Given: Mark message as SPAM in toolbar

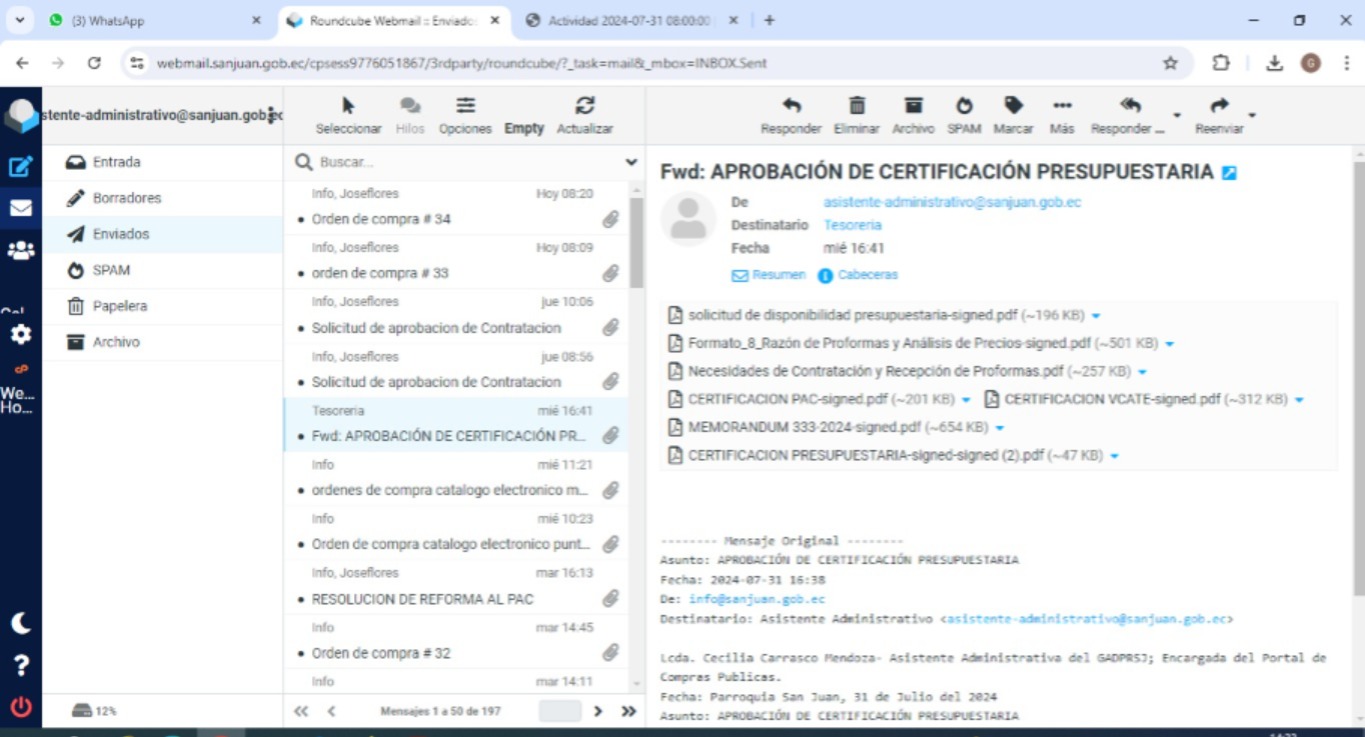Looking at the screenshot, I should (x=963, y=106).
